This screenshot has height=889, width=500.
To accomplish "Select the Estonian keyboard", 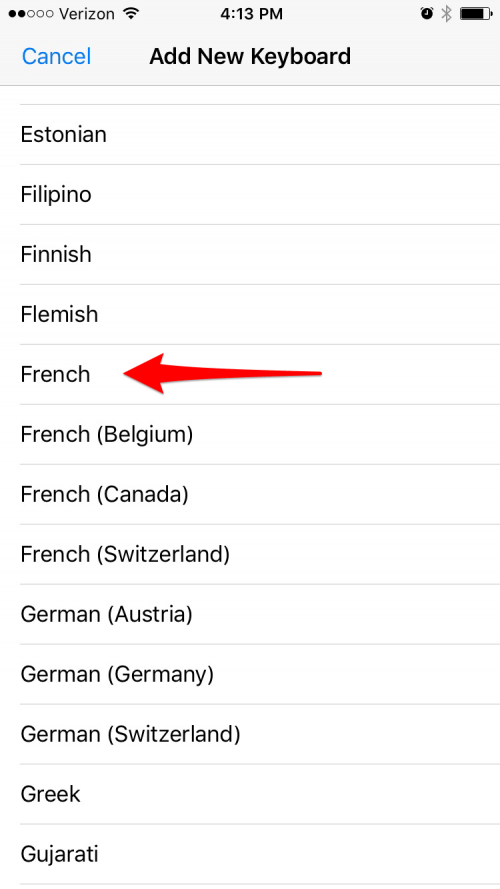I will 250,135.
